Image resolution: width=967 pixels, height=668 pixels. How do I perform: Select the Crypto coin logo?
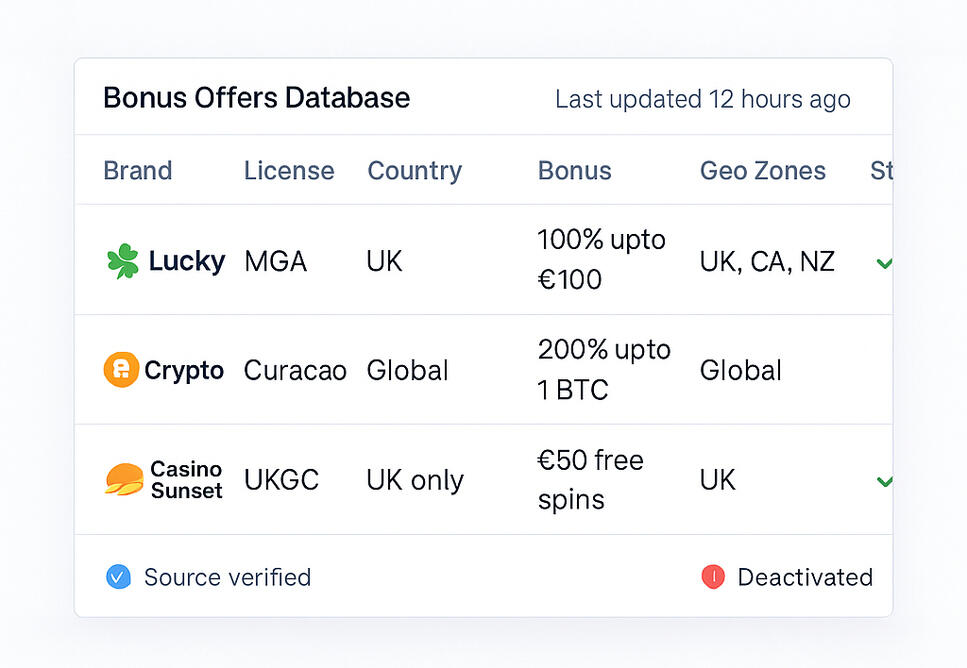point(124,369)
